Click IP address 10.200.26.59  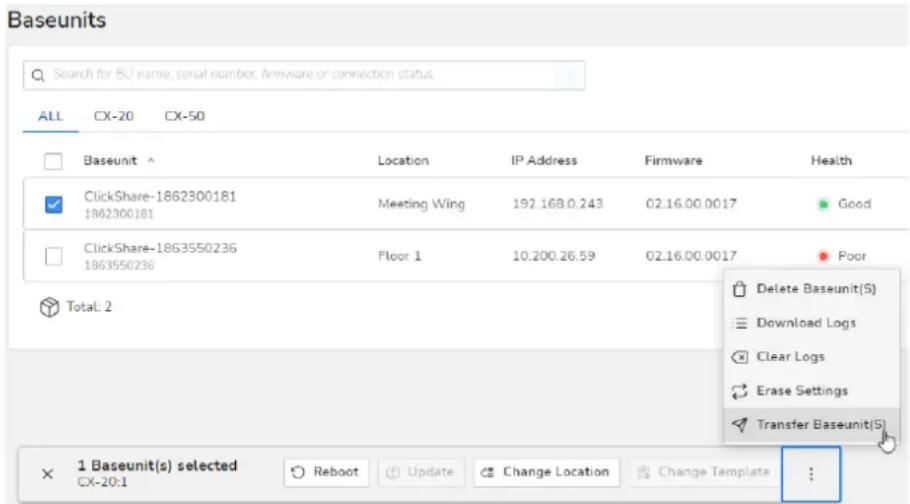(554, 256)
